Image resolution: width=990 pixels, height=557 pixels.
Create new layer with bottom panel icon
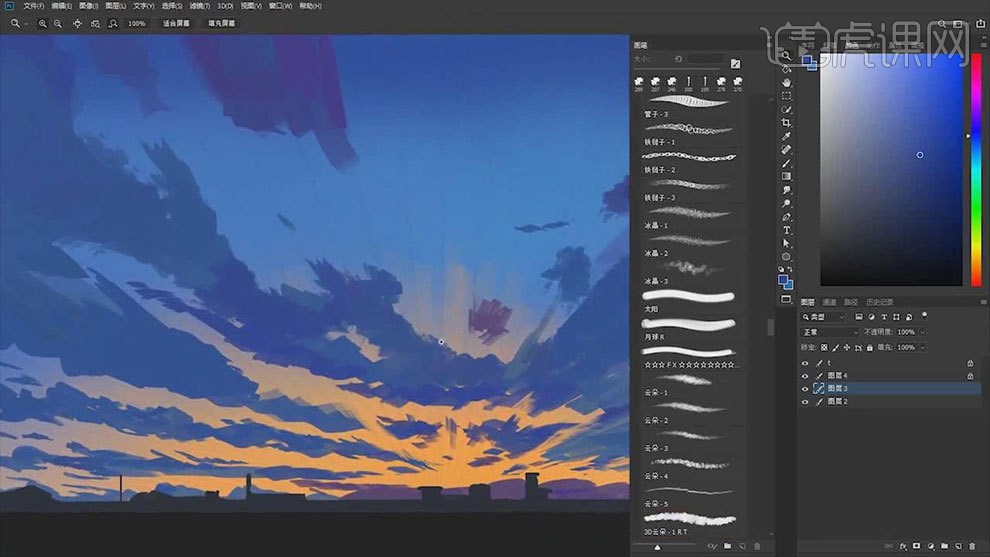(958, 546)
